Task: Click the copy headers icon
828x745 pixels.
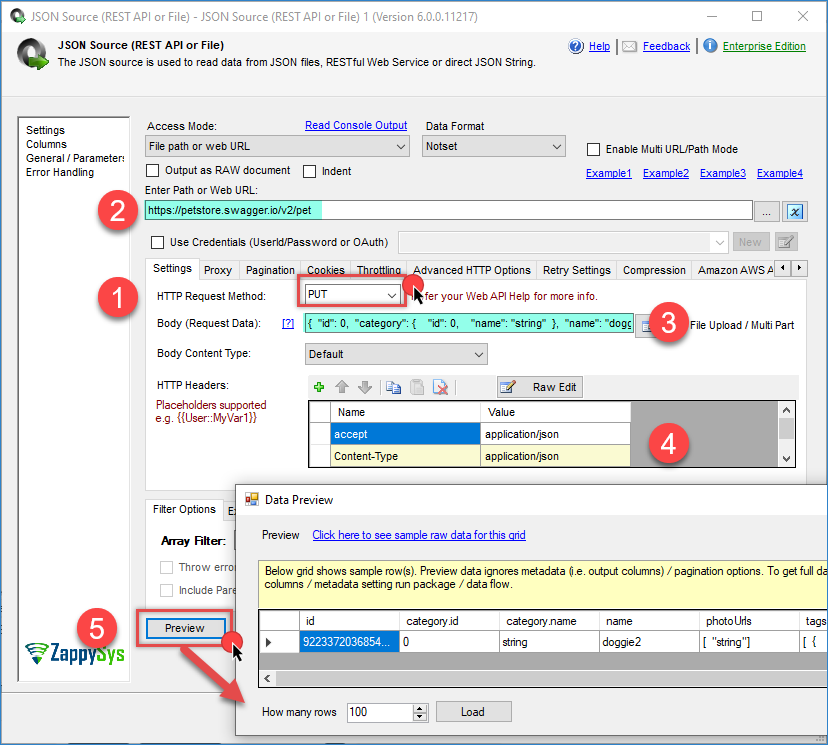Action: pos(393,388)
